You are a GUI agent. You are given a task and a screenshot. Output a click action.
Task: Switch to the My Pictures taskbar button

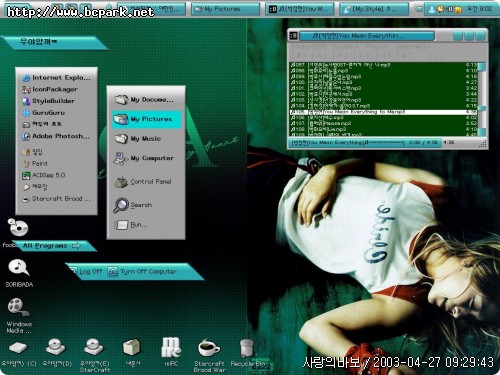[226, 9]
